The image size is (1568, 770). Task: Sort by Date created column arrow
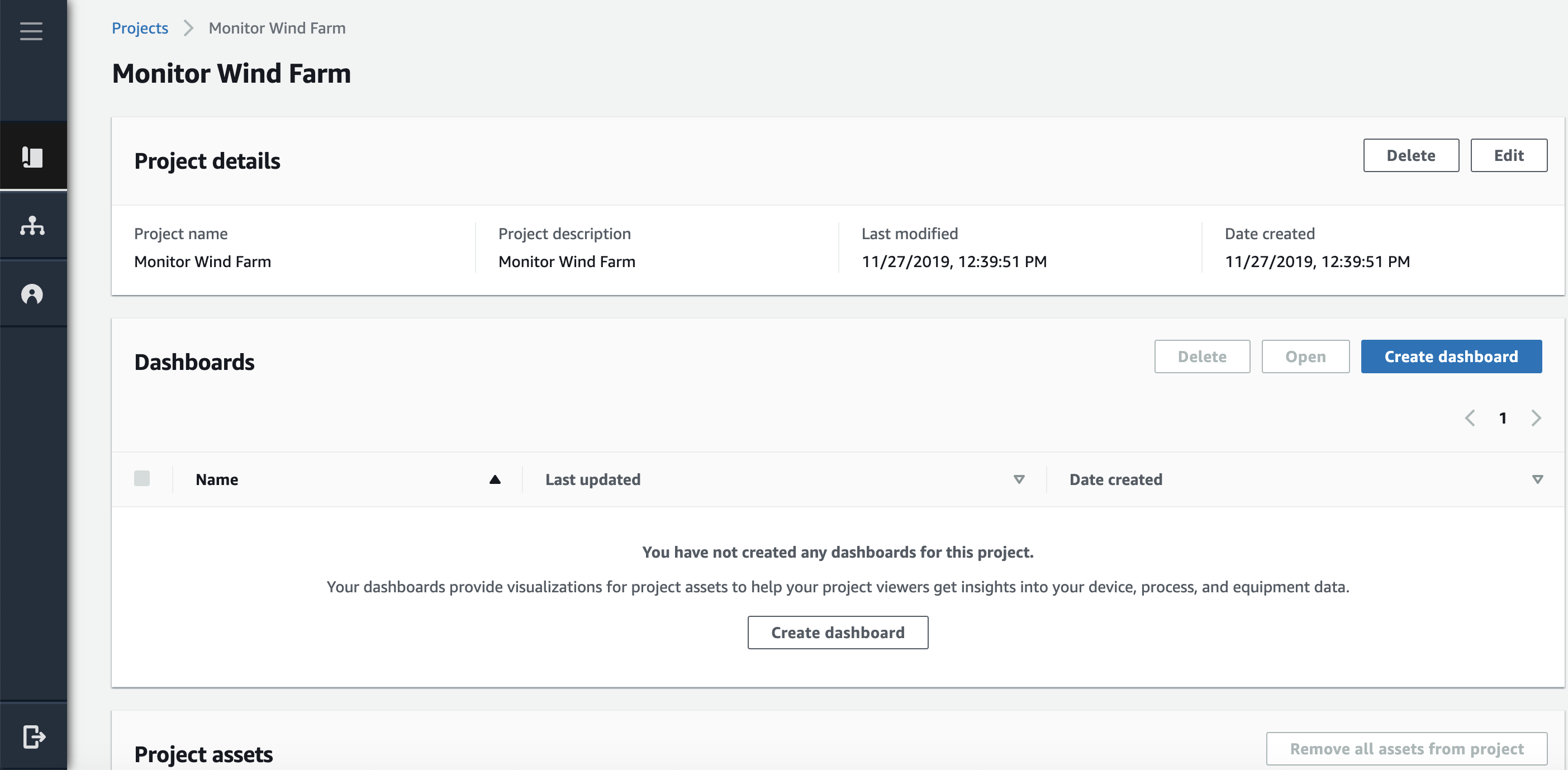(1537, 479)
